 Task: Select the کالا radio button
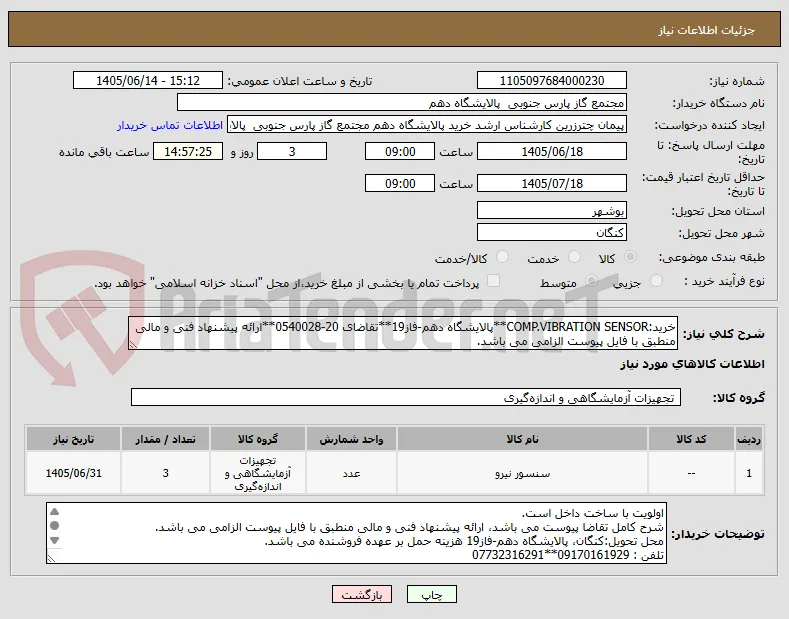(630, 257)
